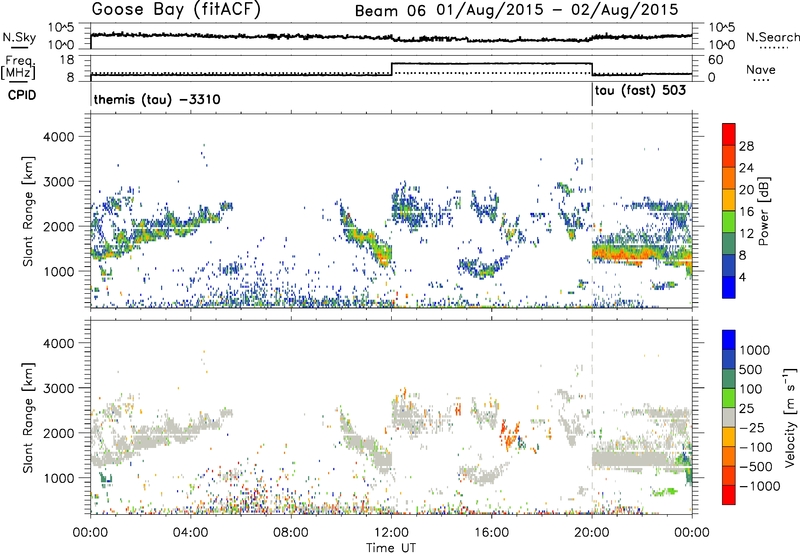Click the '-25' value on velocity scale
Viewport: 800px width, 554px height.
click(752, 428)
